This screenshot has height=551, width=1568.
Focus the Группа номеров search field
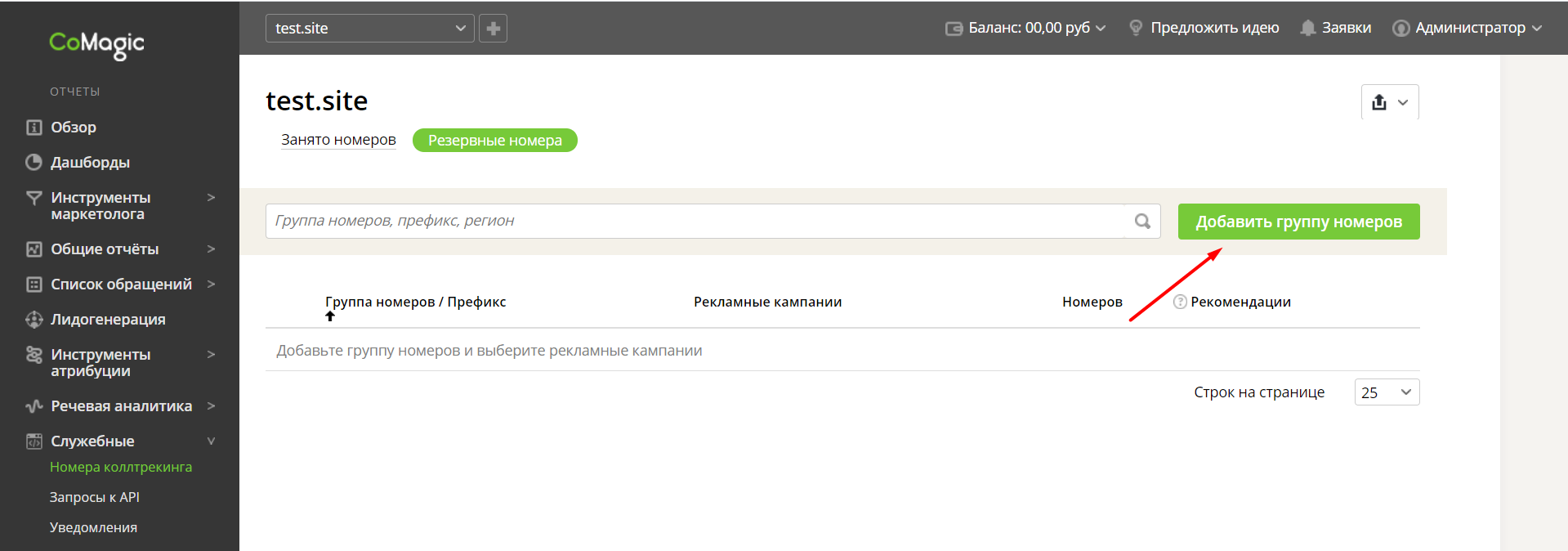point(695,221)
